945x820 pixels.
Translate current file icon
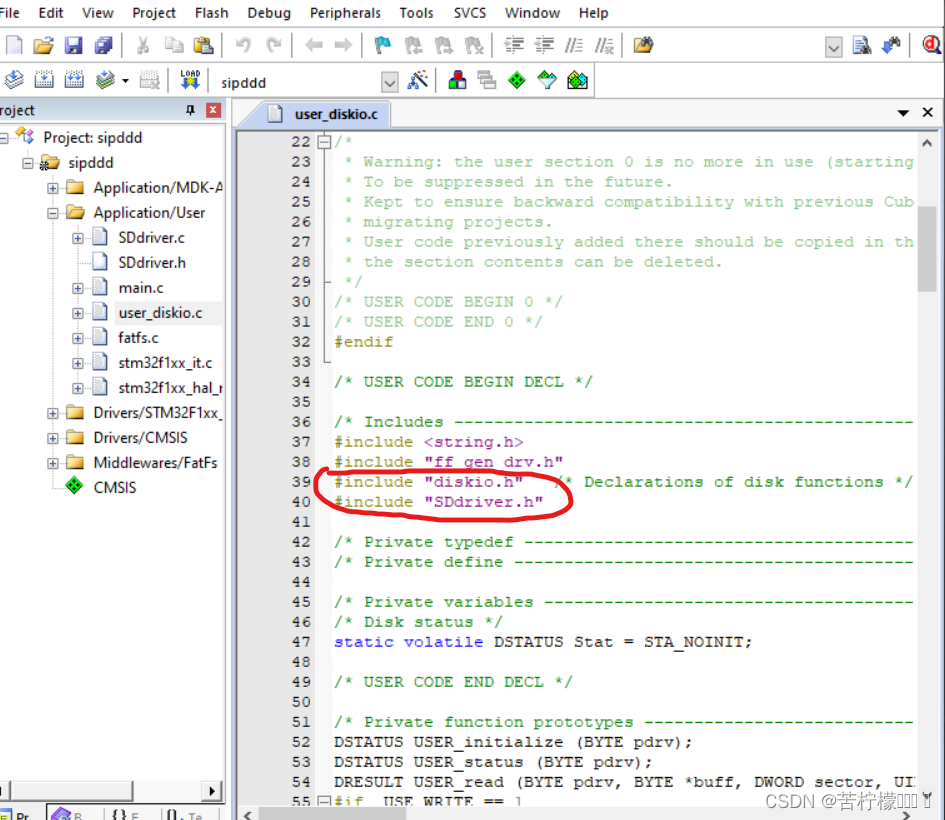(13, 80)
